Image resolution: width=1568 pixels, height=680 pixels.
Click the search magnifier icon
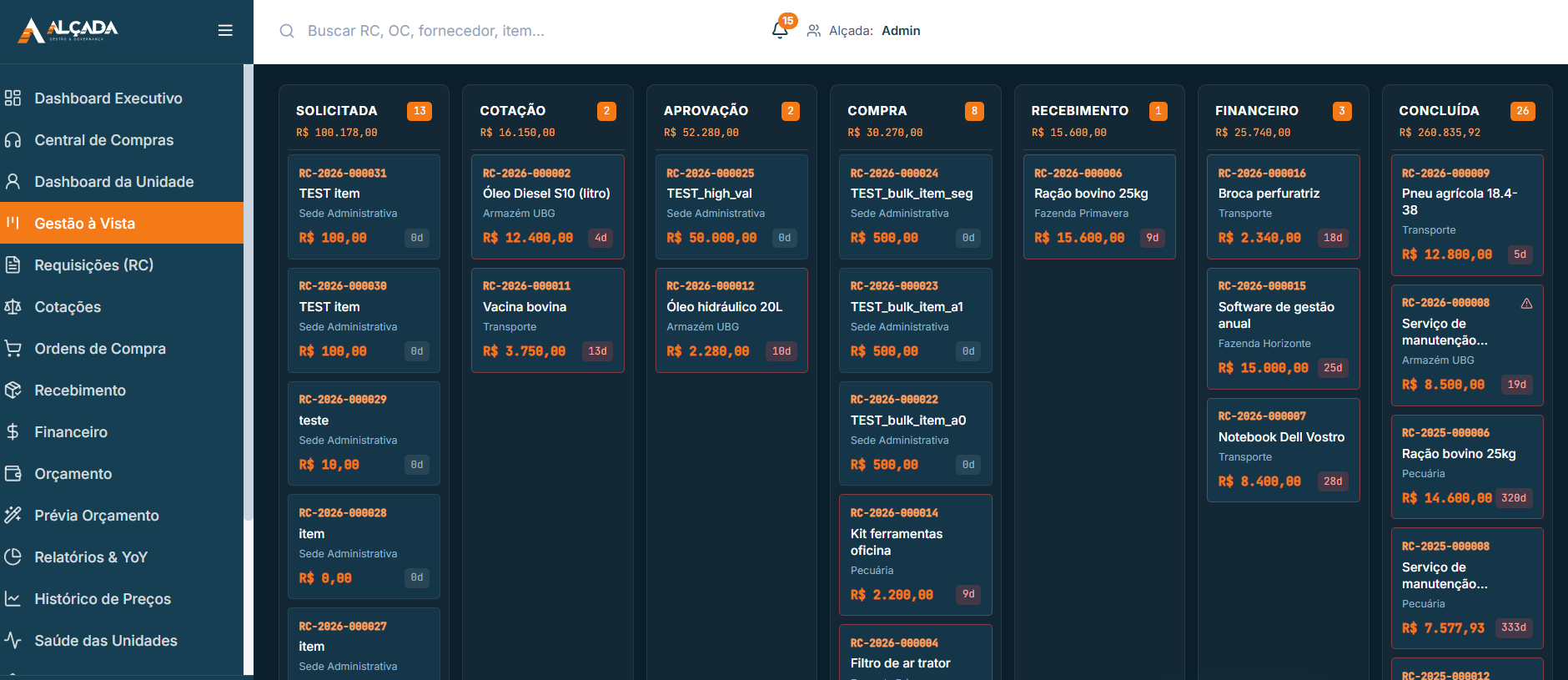[287, 31]
